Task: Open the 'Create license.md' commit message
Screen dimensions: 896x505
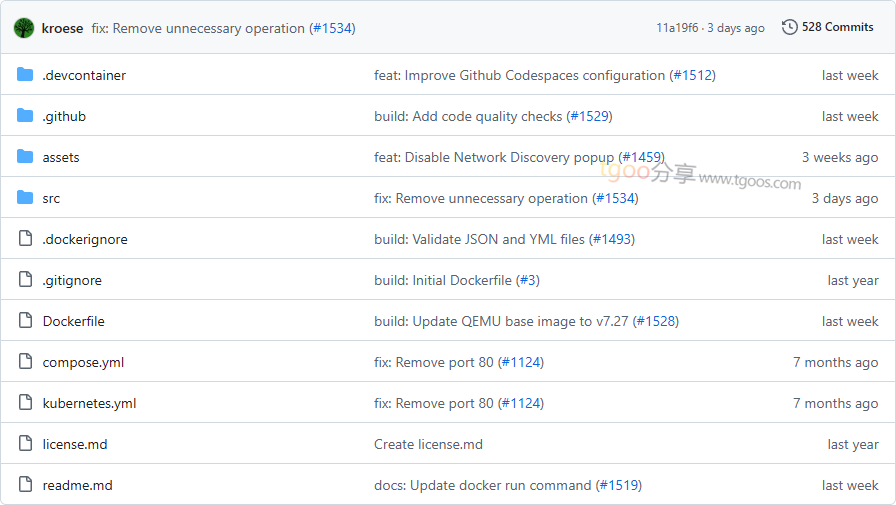Action: [428, 444]
